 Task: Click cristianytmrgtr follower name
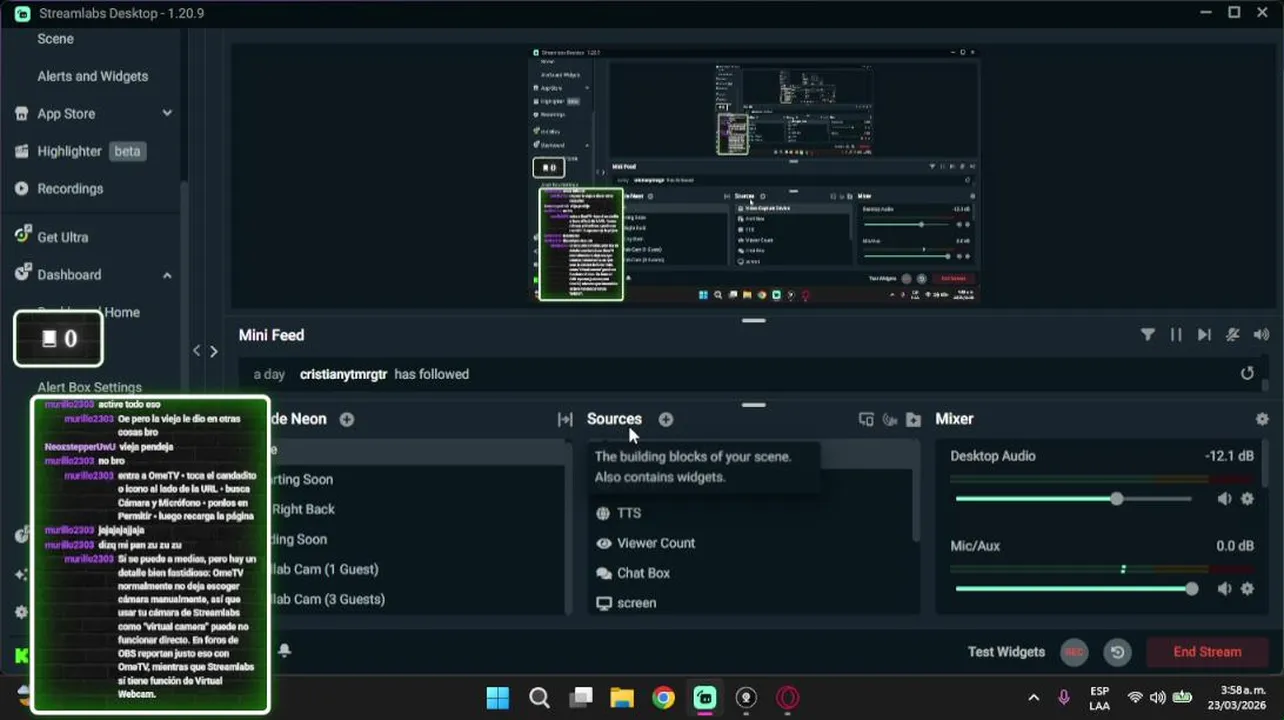tap(343, 374)
